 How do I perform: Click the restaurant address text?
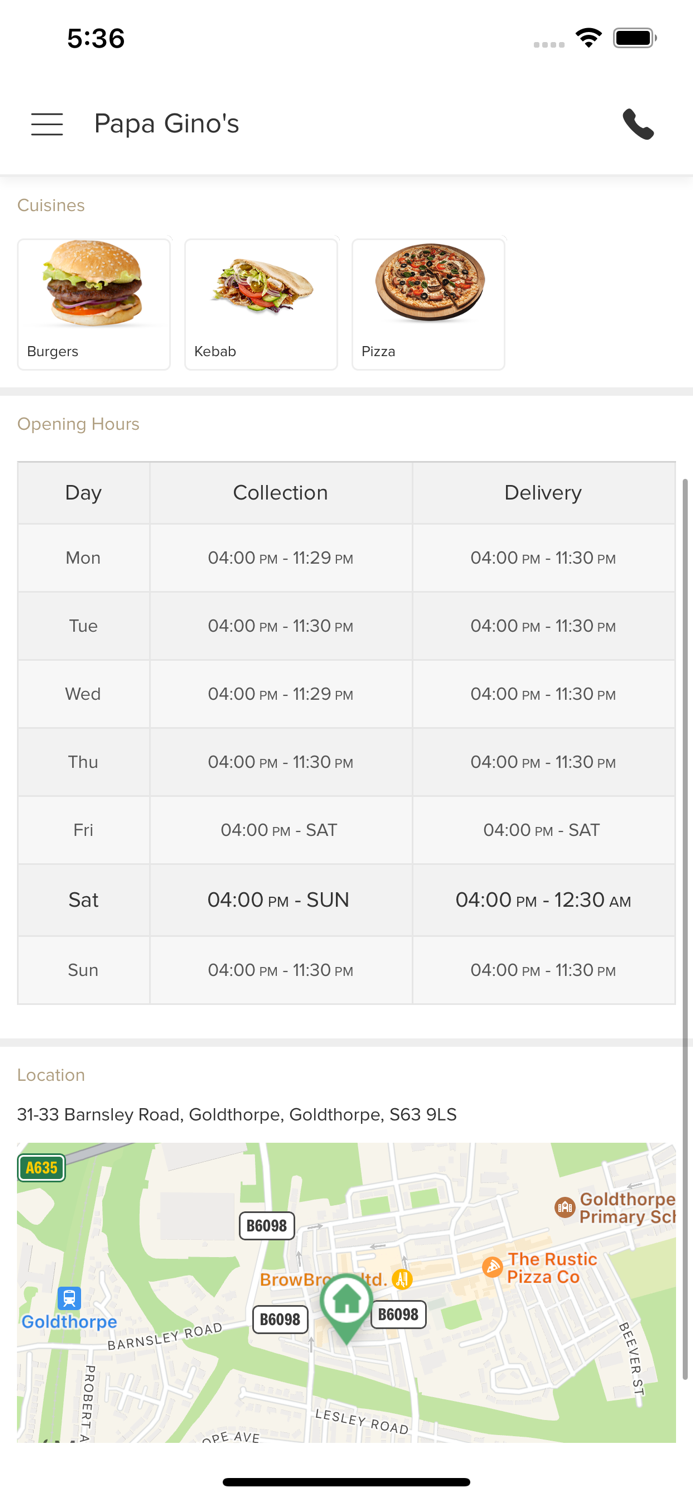(x=237, y=1114)
